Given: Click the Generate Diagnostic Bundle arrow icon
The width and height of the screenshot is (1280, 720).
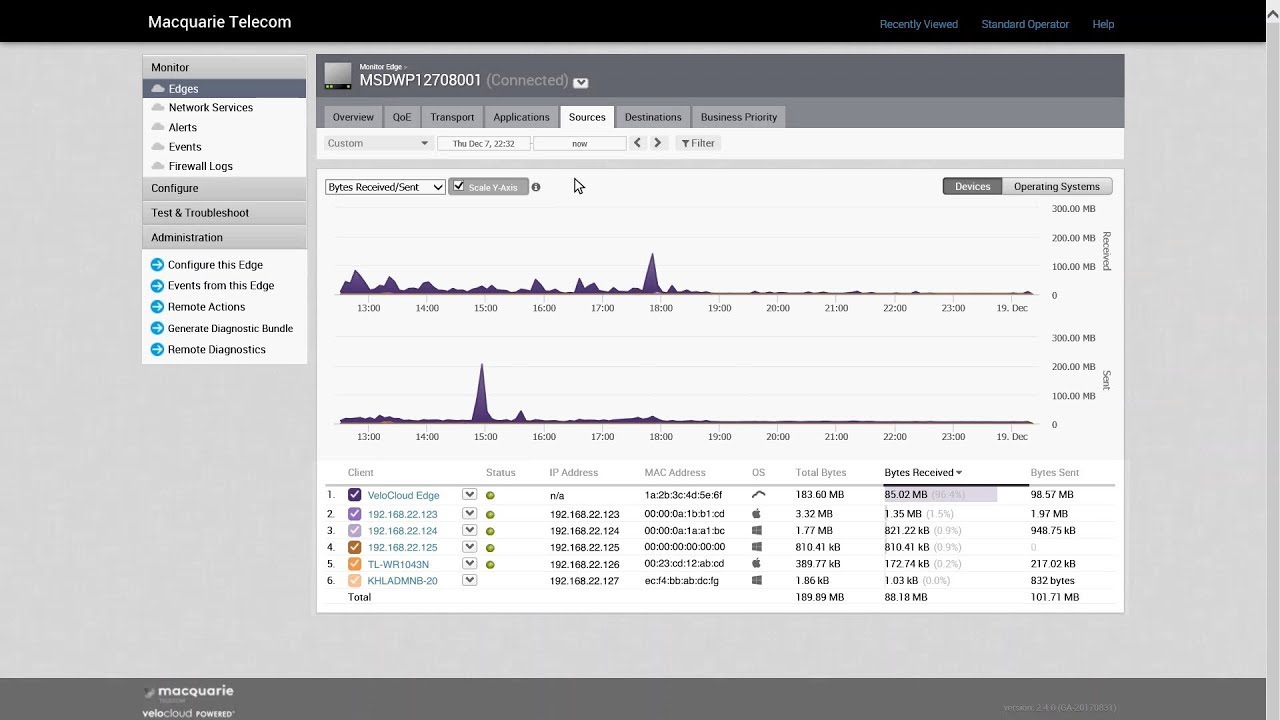Looking at the screenshot, I should click(x=157, y=328).
